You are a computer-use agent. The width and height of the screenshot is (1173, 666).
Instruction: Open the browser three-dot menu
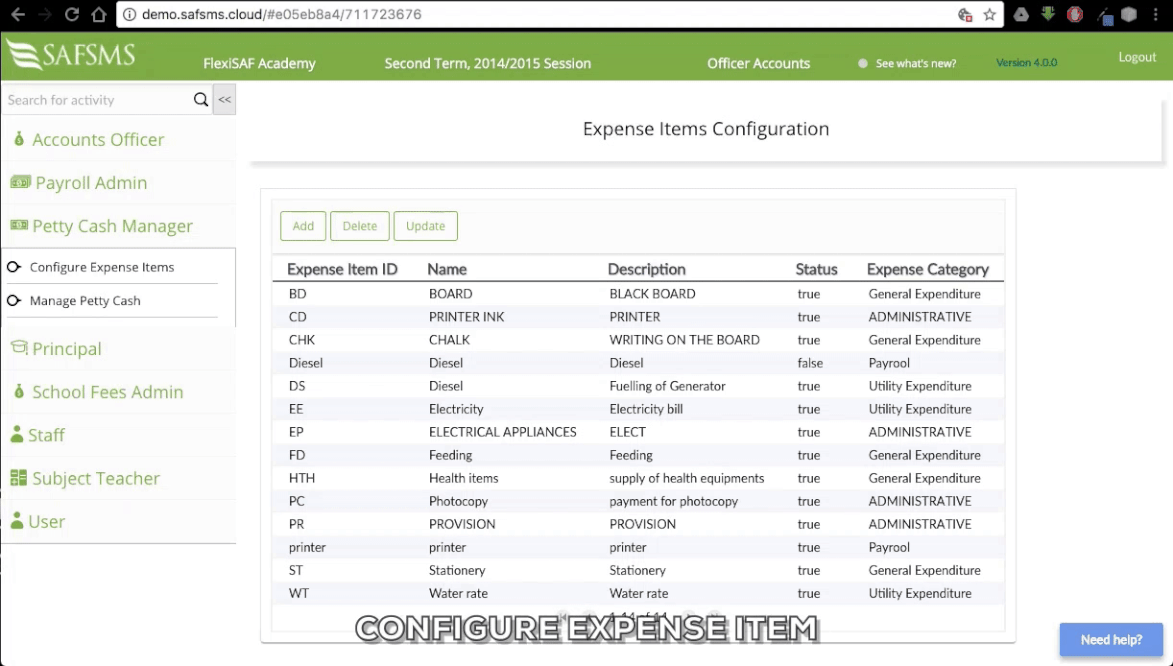(1156, 14)
